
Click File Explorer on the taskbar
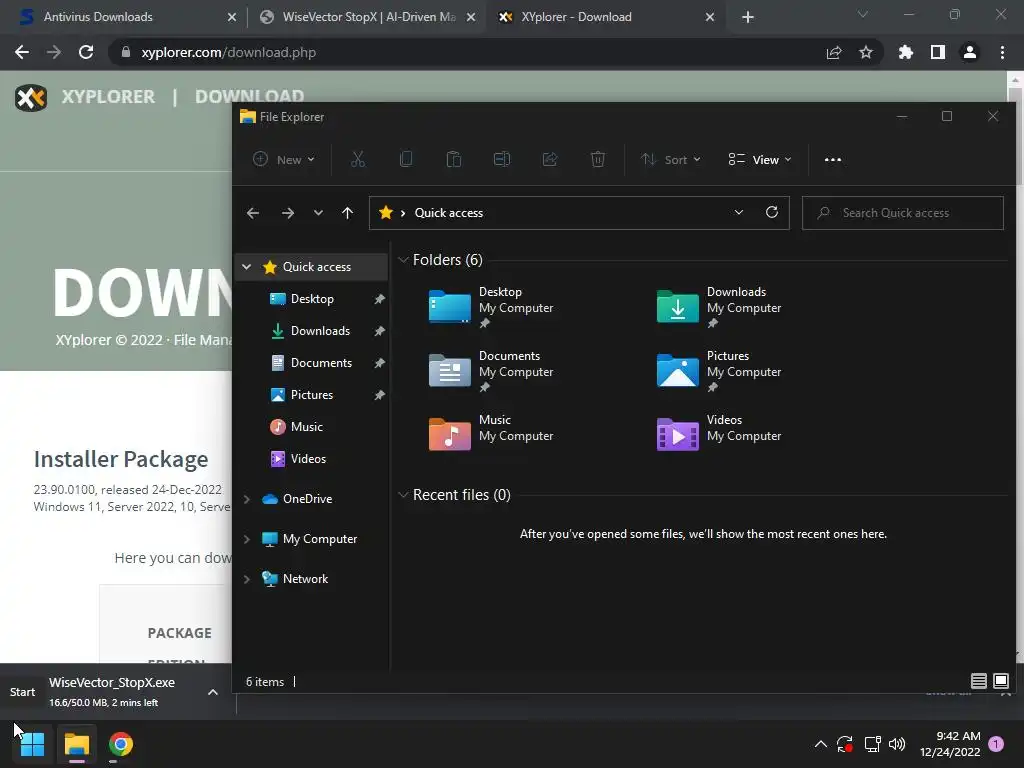point(77,744)
